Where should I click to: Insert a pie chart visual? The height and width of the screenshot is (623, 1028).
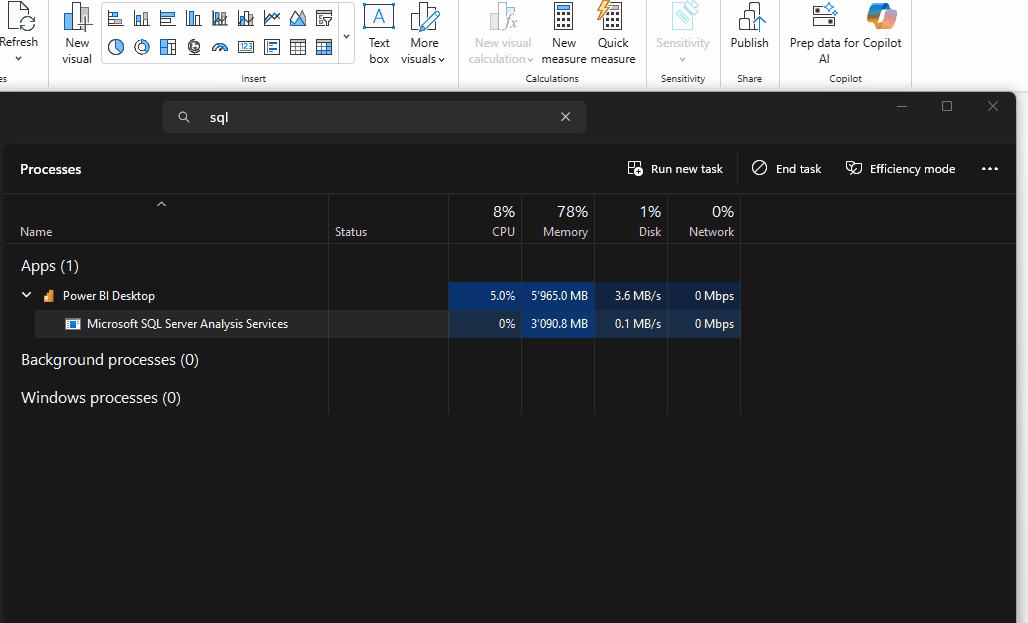(115, 47)
